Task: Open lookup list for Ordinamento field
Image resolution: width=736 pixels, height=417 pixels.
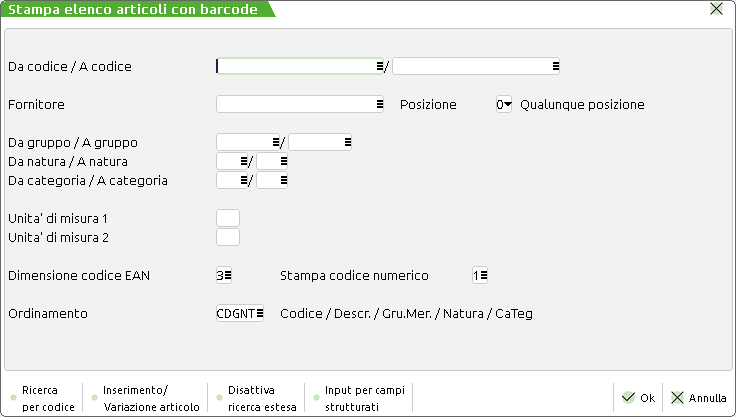Action: click(x=260, y=313)
